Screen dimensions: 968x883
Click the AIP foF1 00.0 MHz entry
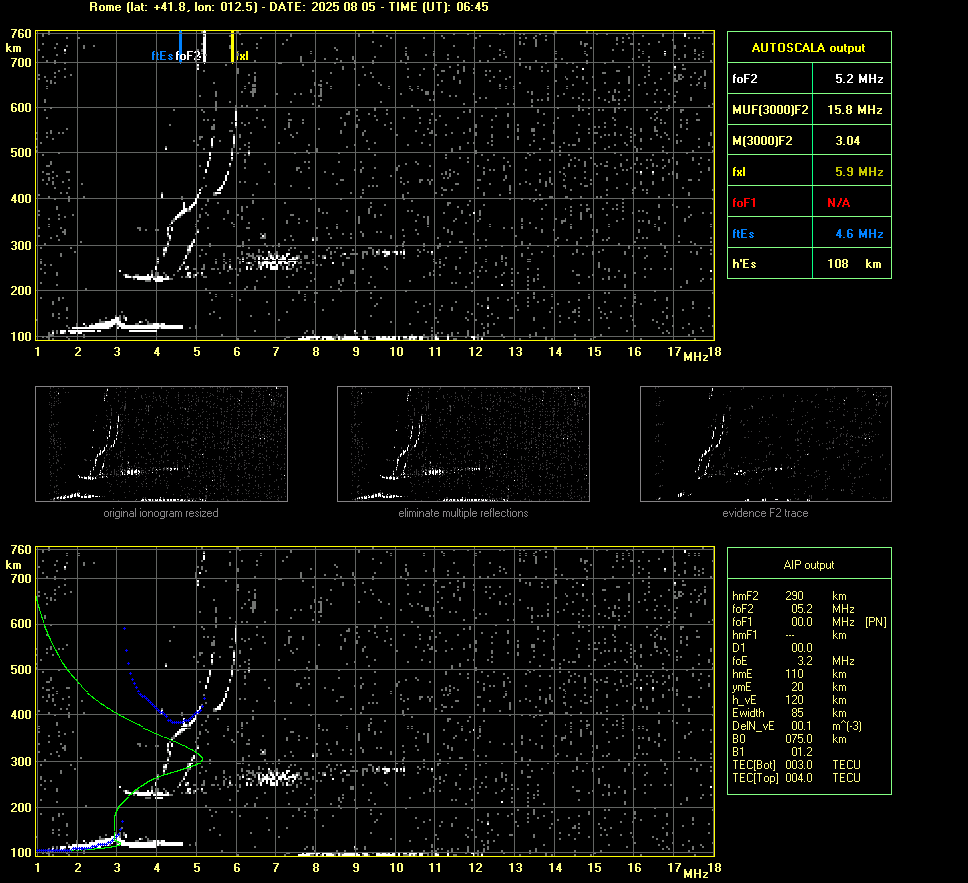click(x=793, y=622)
